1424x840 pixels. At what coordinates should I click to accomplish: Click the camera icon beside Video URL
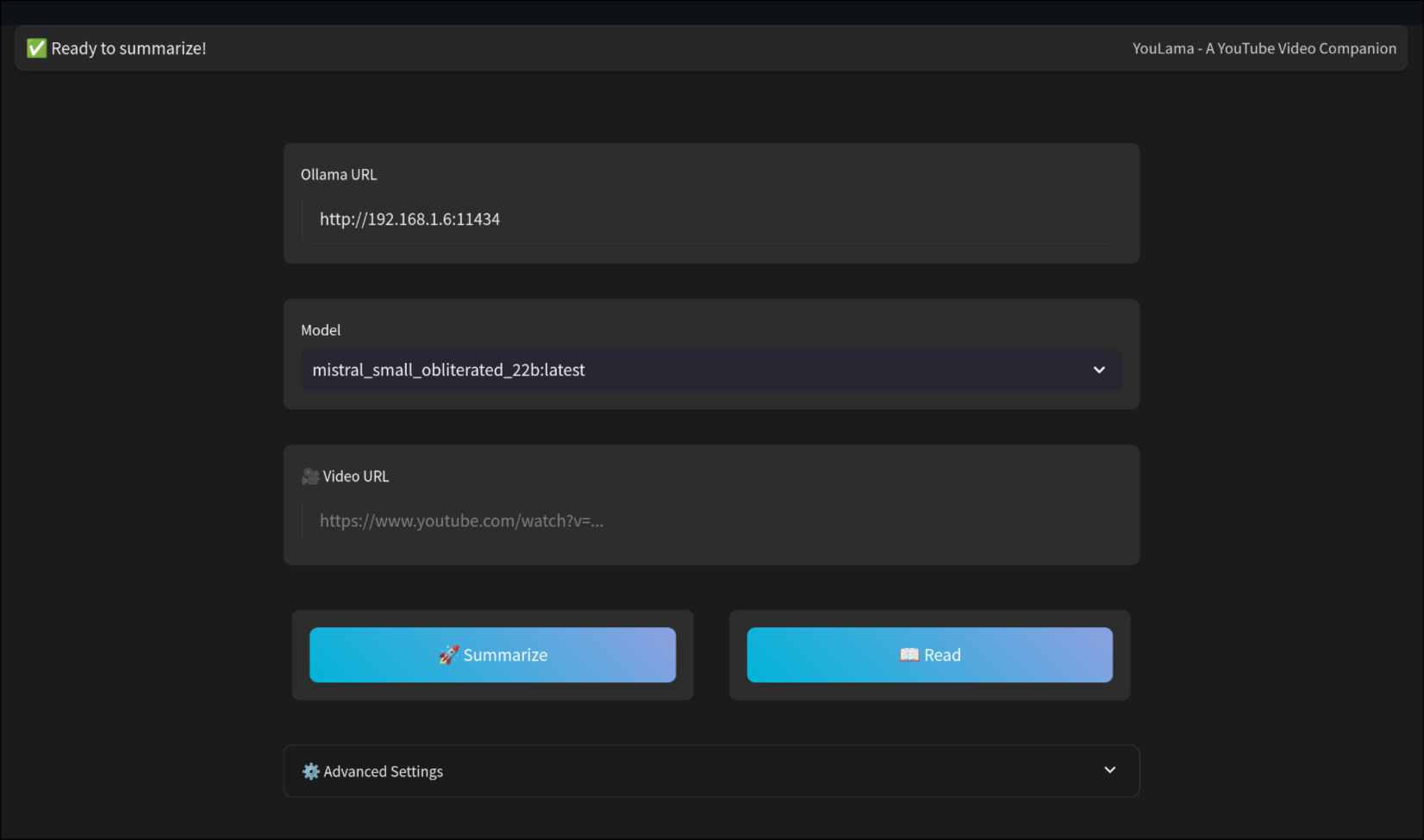coord(310,476)
